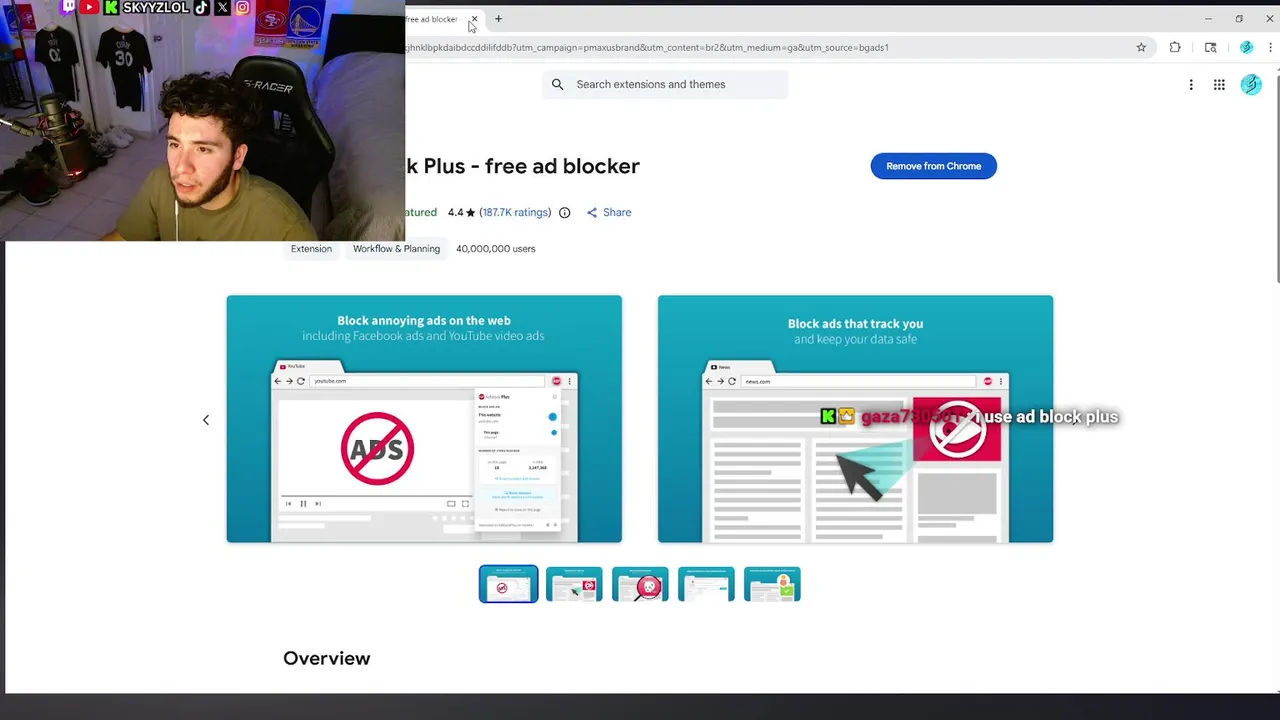Open the Workflow & Planning category
Viewport: 1280px width, 720px height.
[x=396, y=249]
